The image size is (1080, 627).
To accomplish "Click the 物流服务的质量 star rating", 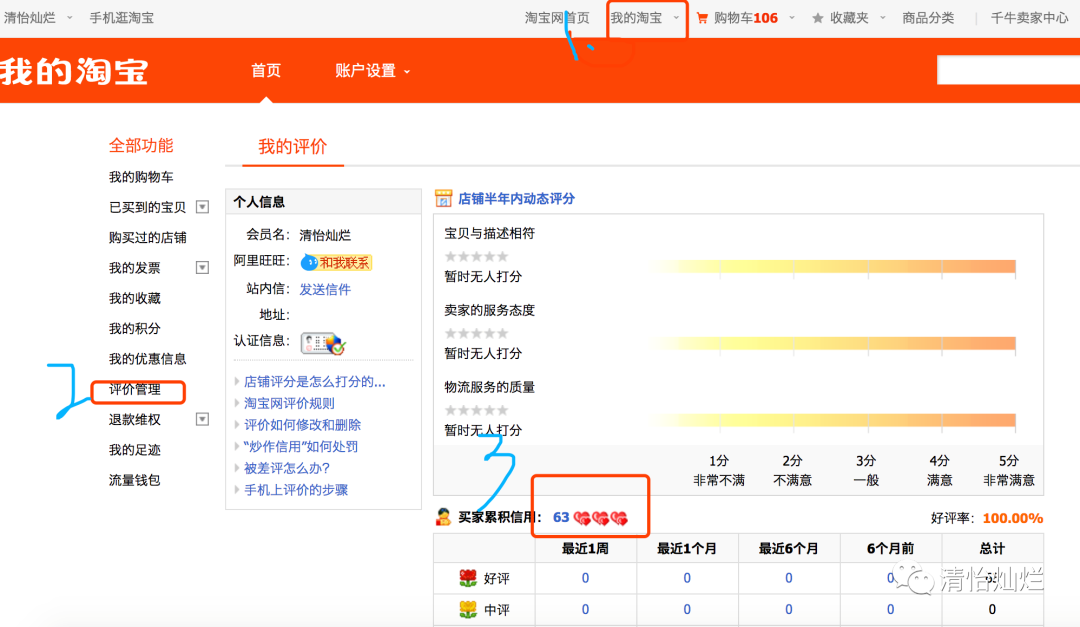I will click(x=477, y=410).
